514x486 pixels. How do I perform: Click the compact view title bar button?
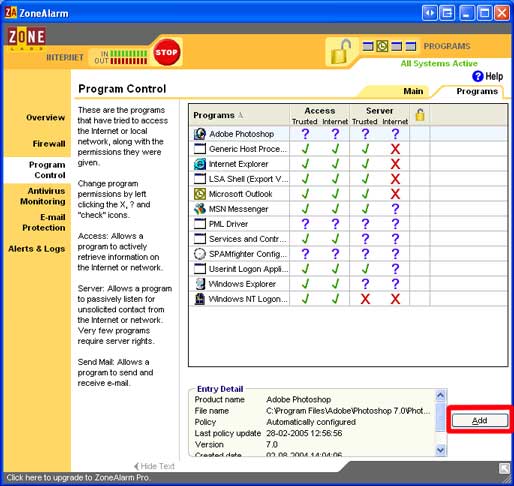pyautogui.click(x=430, y=13)
